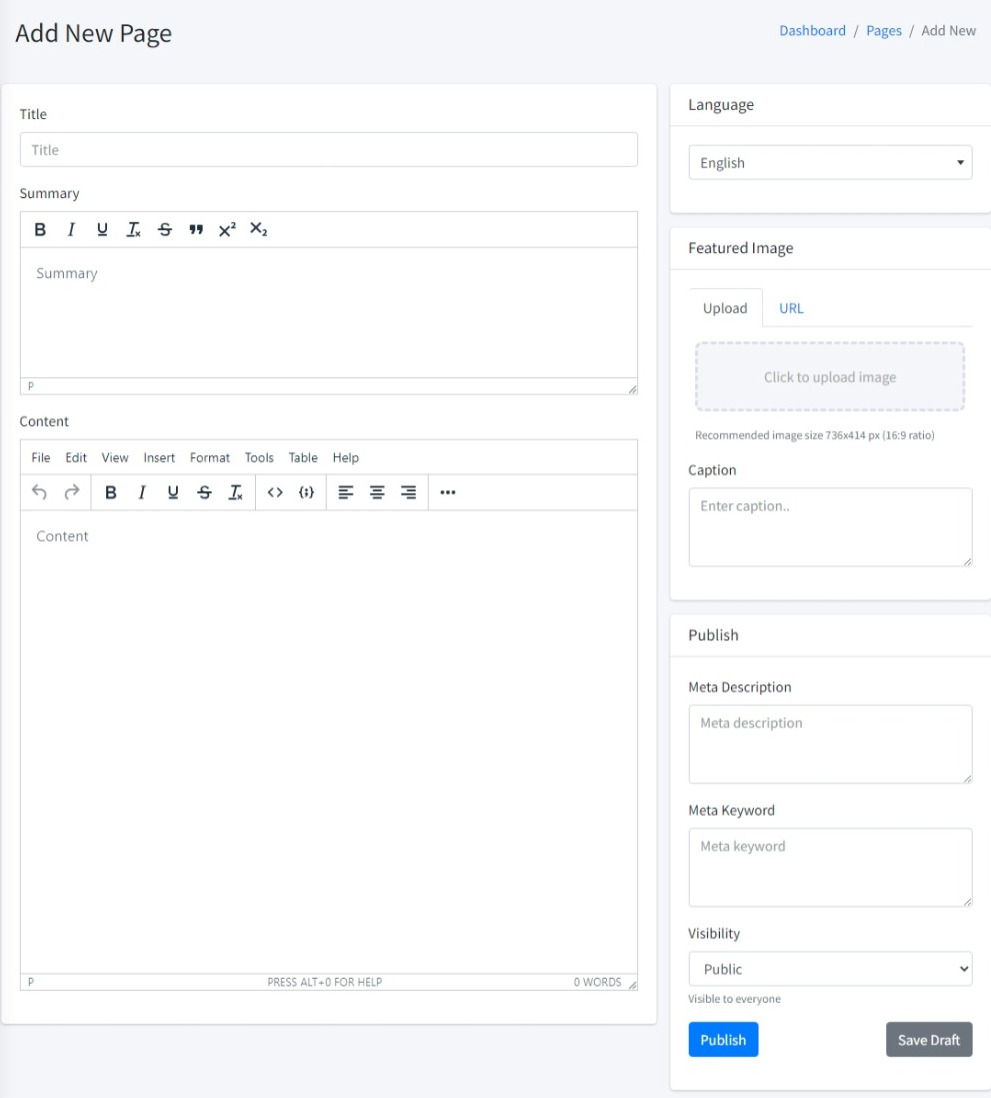Click into the Title input field

[328, 150]
